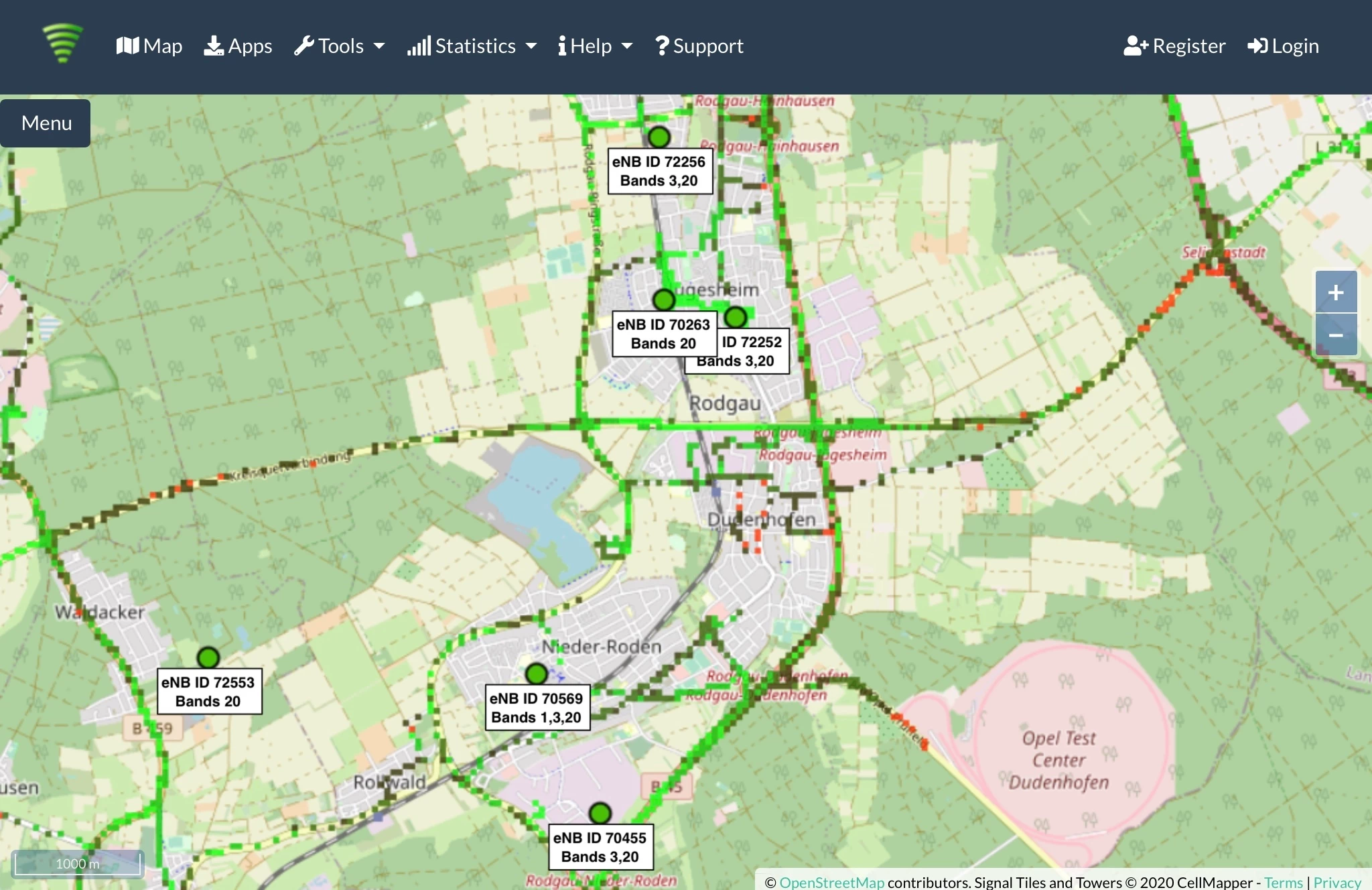Viewport: 1372px width, 890px height.
Task: Expand the Help dropdown menu
Action: tap(595, 46)
